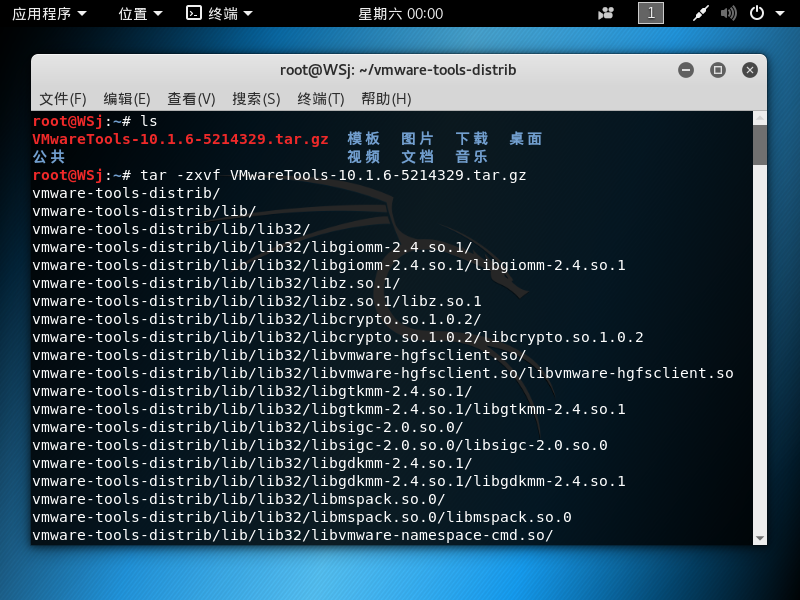Open 编辑(E) menu in terminal
The image size is (800, 600).
127,98
